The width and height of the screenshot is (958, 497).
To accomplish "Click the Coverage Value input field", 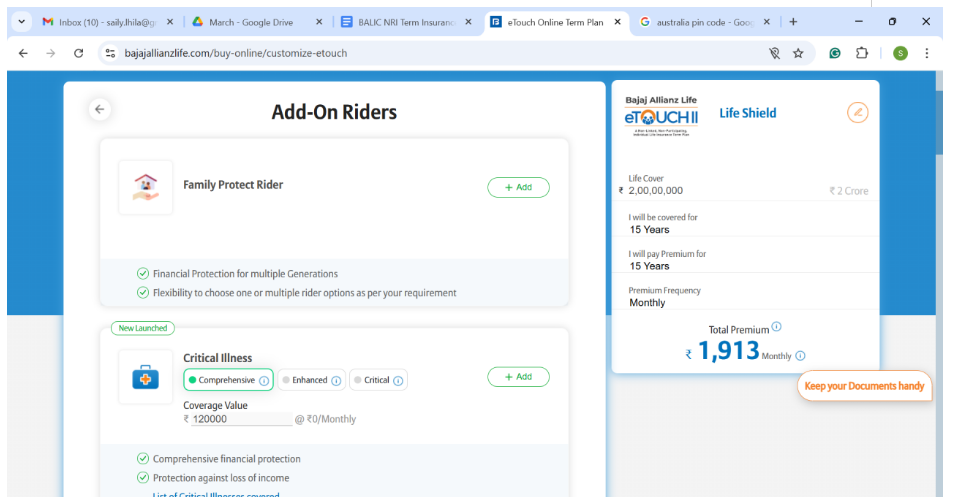I will pos(241,419).
